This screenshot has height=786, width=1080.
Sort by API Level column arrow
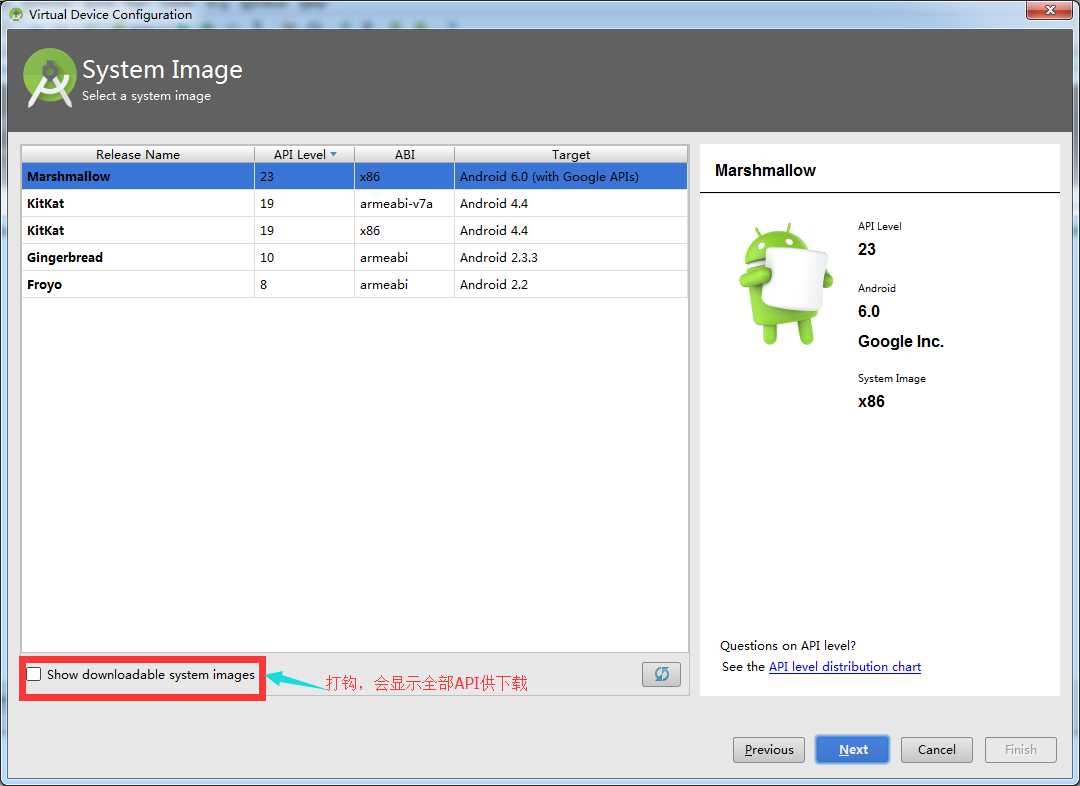(333, 154)
